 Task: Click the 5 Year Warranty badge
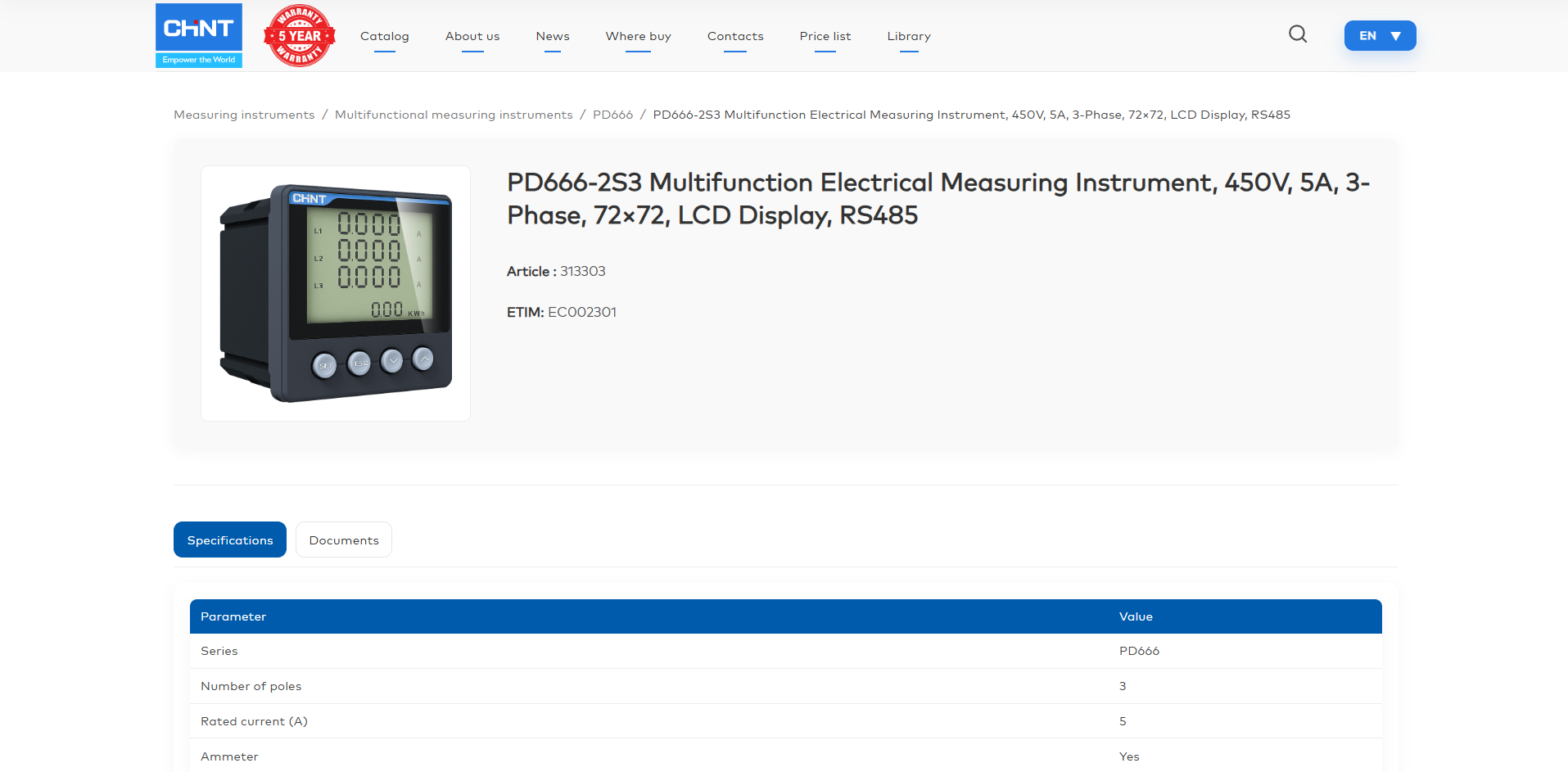tap(300, 35)
